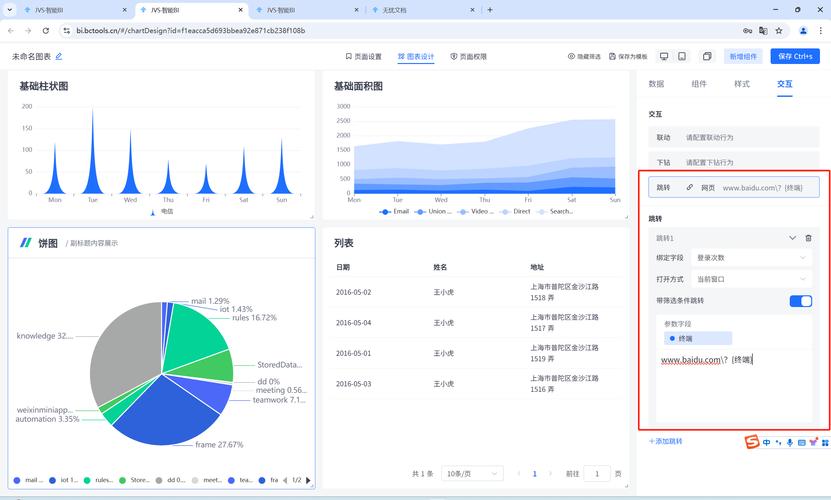The height and width of the screenshot is (500, 831).
Task: Toggle 电信 legend in bar chart
Action: pos(162,212)
